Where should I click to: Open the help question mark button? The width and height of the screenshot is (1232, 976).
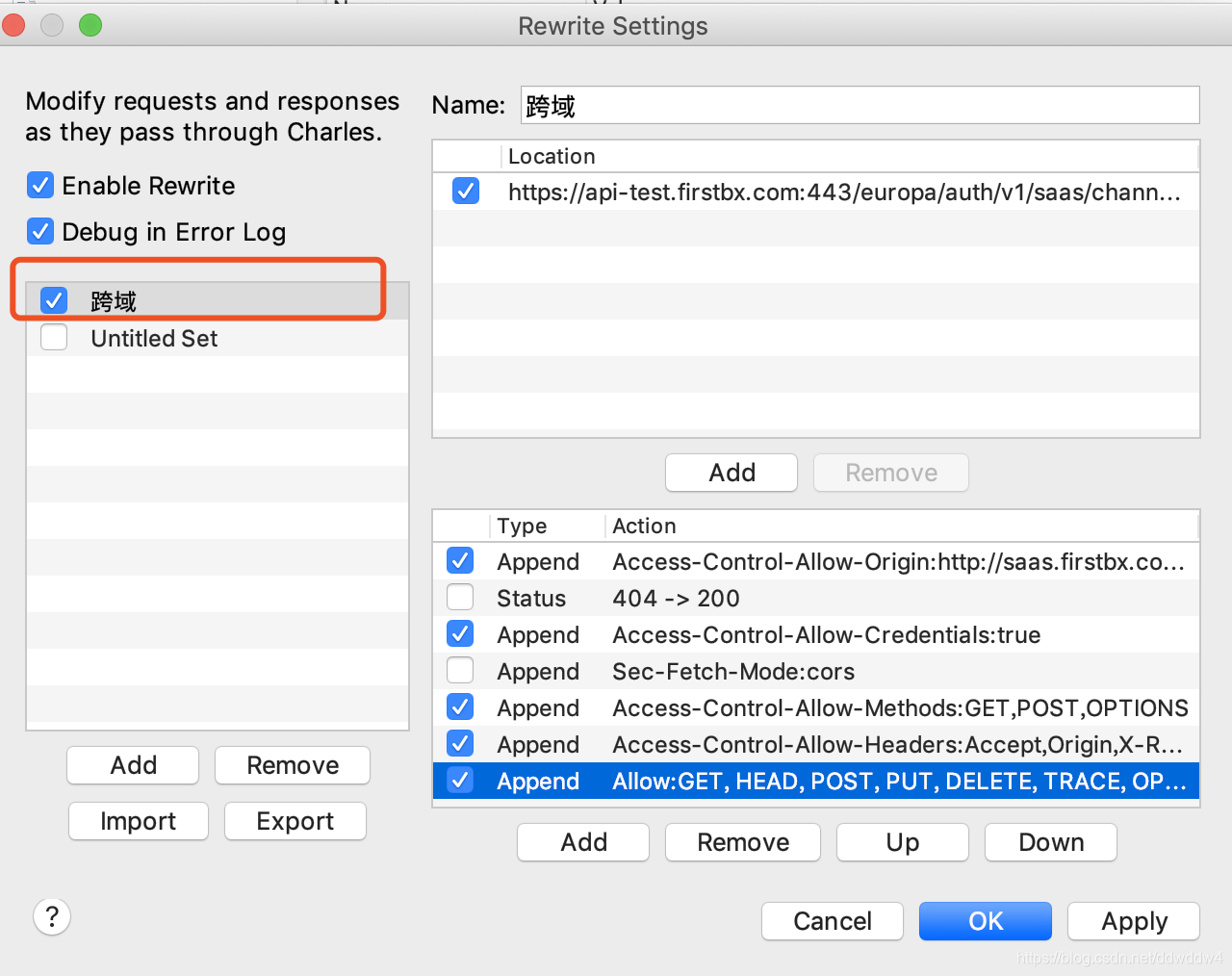tap(52, 916)
